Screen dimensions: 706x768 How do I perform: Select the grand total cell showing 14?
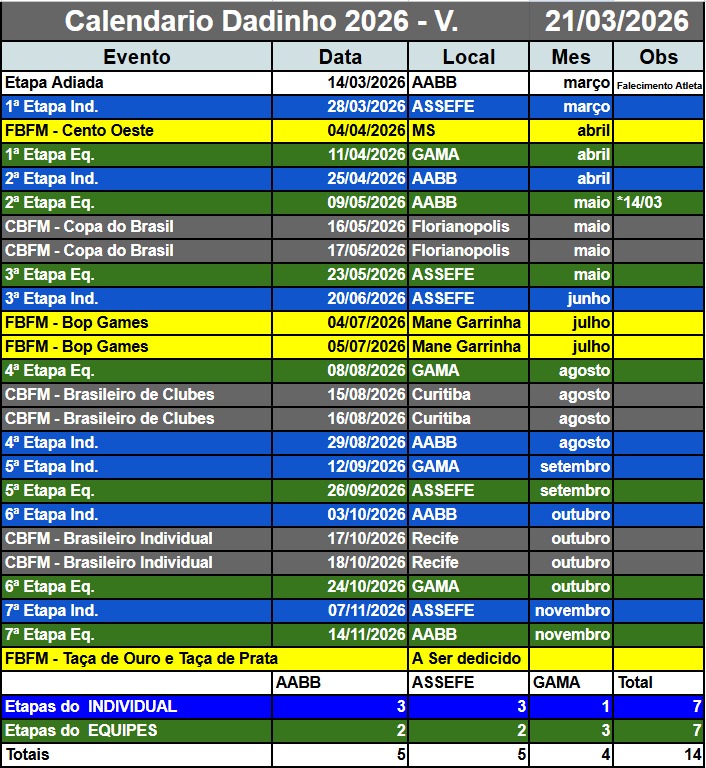(x=658, y=755)
